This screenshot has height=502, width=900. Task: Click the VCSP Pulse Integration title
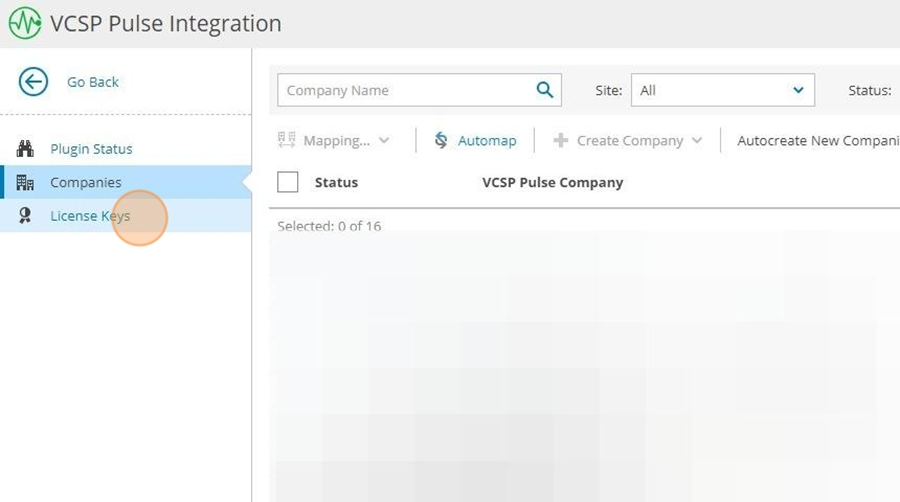click(x=166, y=24)
